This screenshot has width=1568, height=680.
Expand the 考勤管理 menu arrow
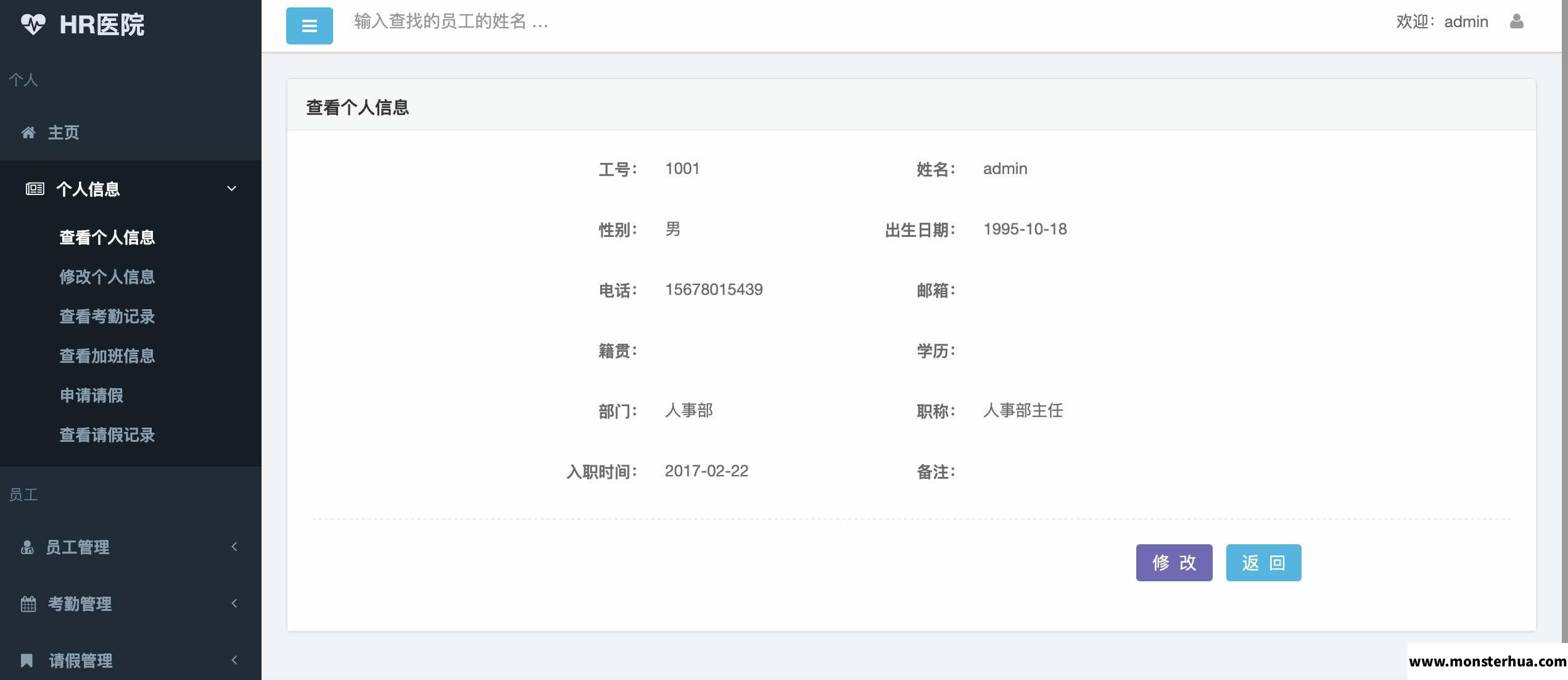234,603
